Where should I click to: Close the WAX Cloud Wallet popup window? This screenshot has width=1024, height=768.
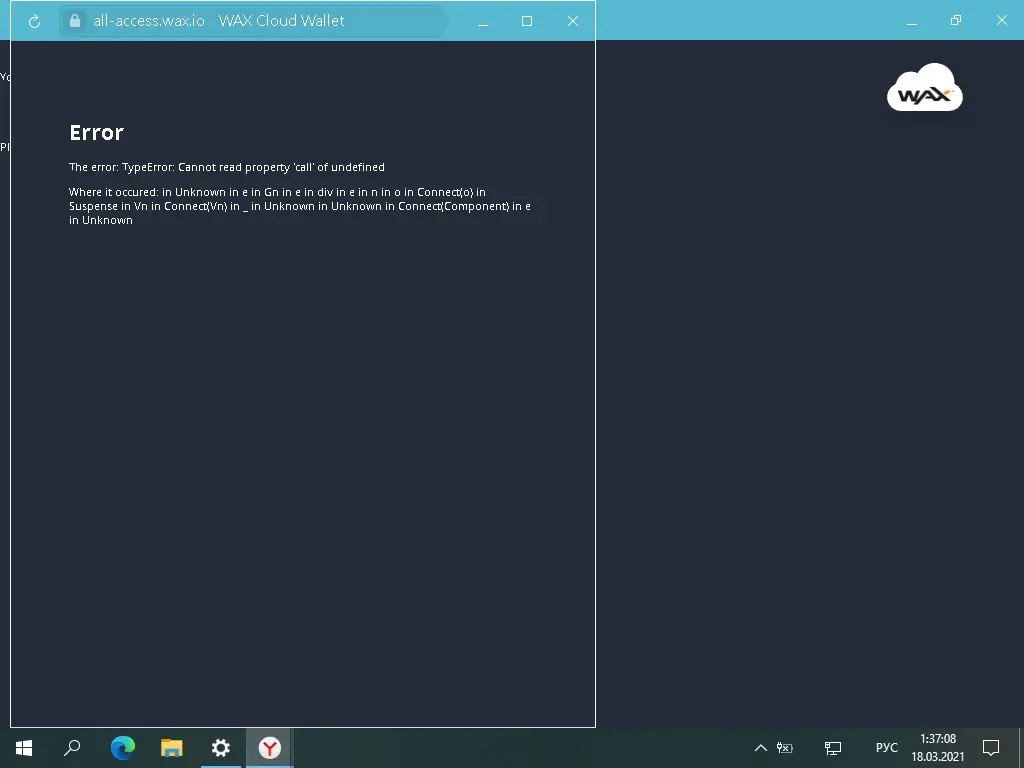573,21
